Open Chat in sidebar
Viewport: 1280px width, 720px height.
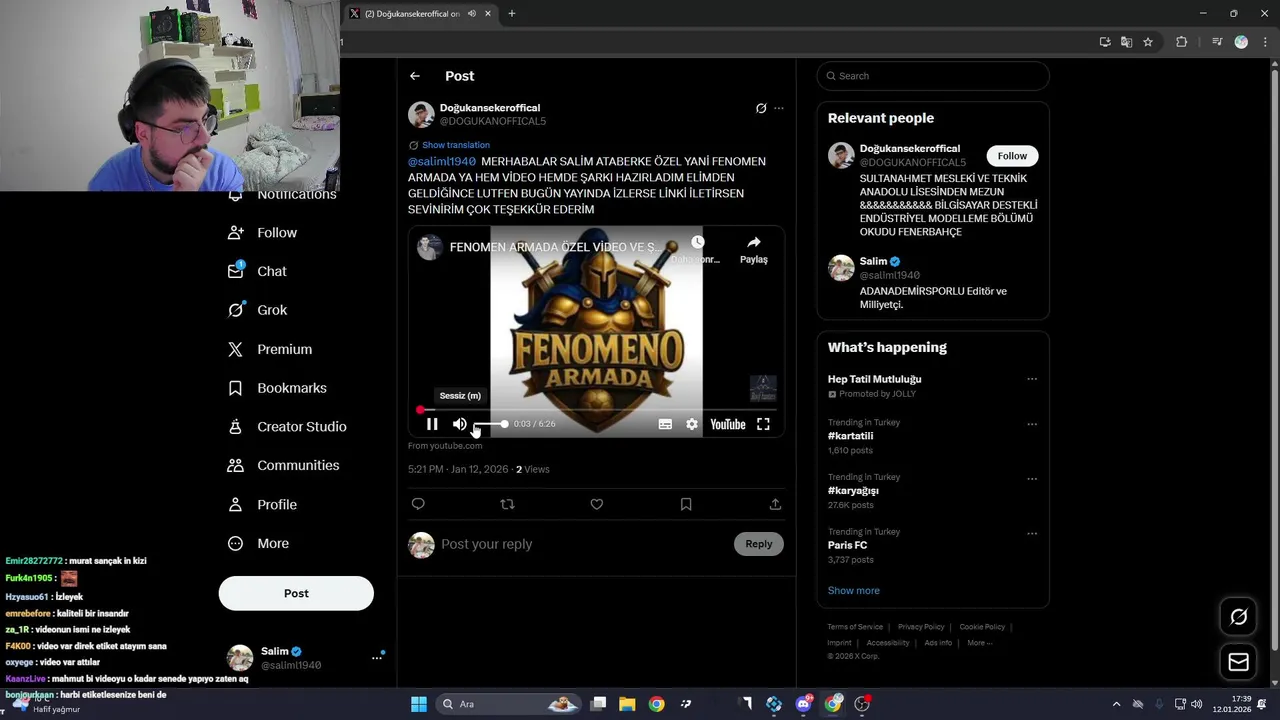click(258, 271)
